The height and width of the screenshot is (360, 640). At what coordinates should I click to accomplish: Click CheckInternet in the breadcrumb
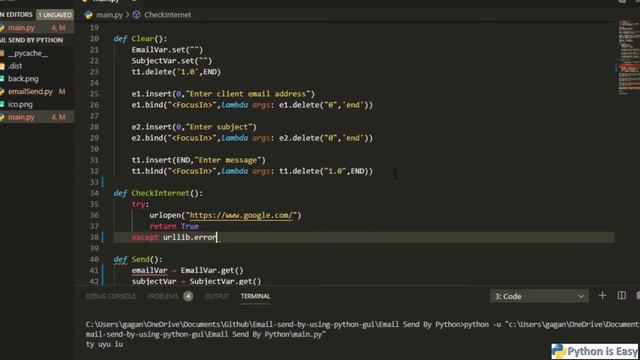(167, 15)
